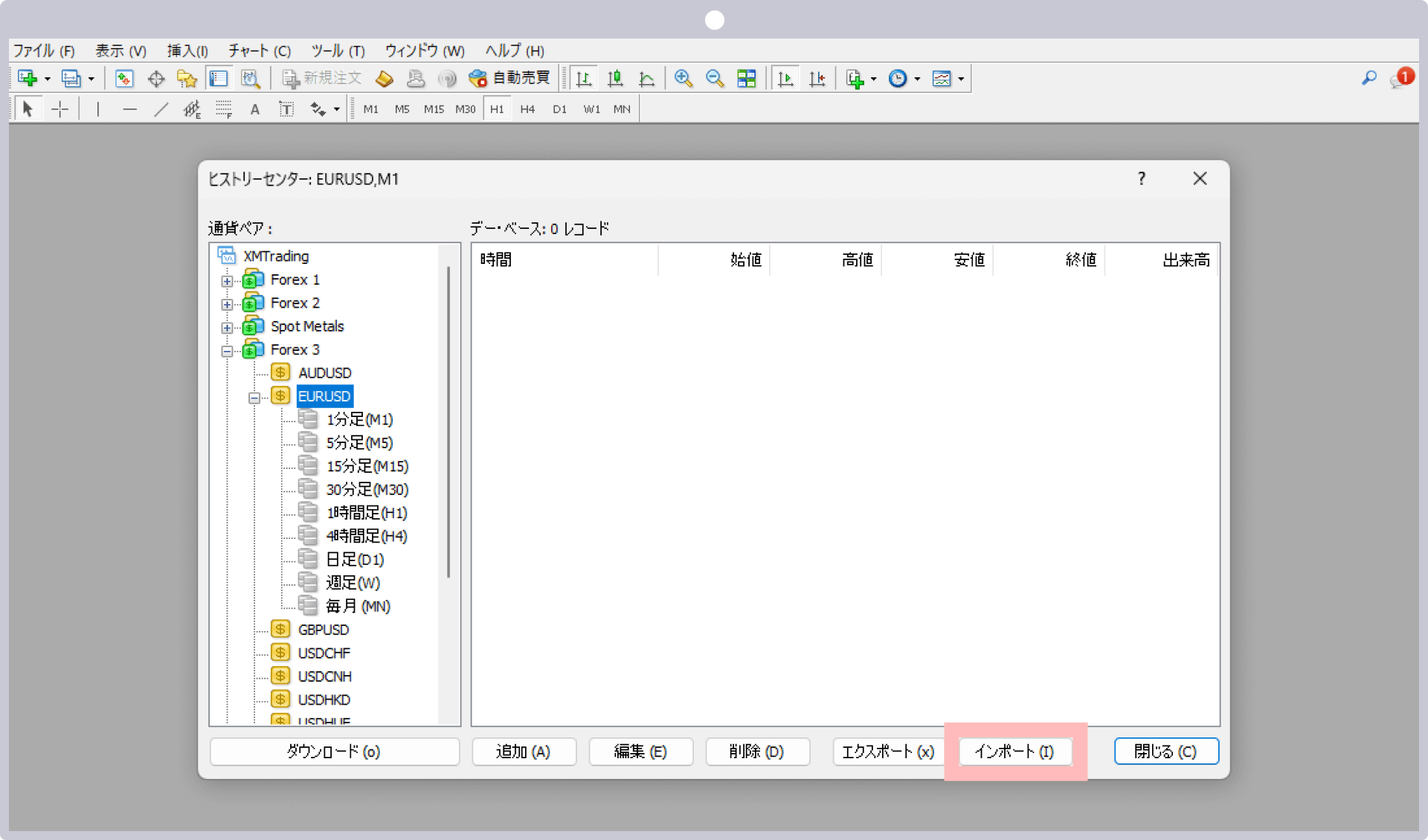This screenshot has width=1428, height=840.
Task: Open the Profiles dropdown arrow
Action: pos(91,79)
